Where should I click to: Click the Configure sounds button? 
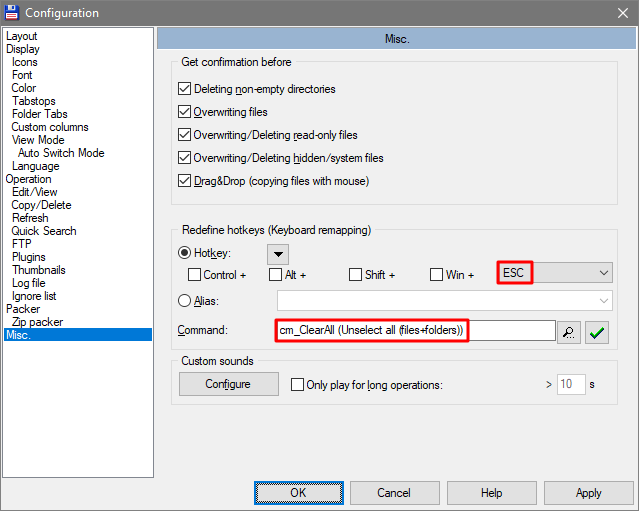229,384
